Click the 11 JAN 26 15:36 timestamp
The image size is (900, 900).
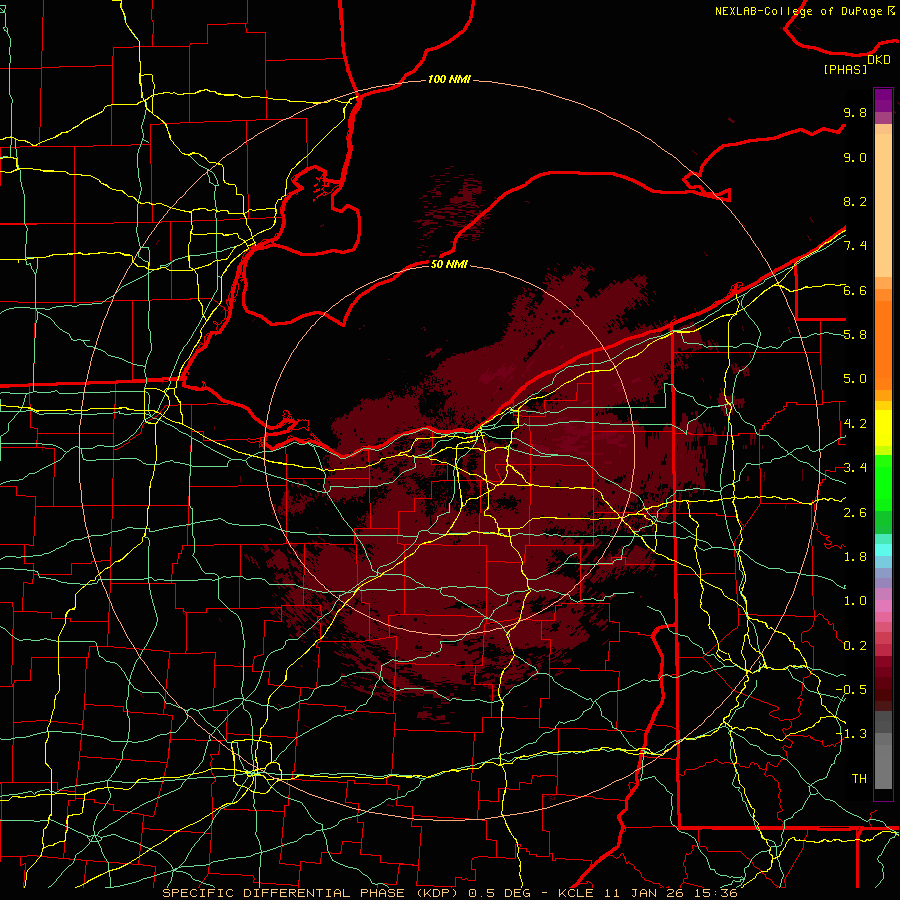(x=670, y=893)
